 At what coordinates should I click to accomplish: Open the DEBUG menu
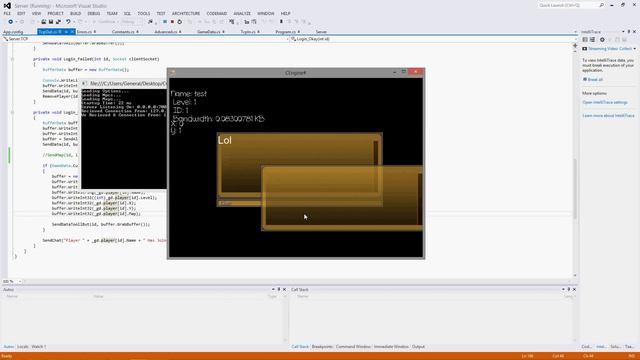(x=93, y=13)
